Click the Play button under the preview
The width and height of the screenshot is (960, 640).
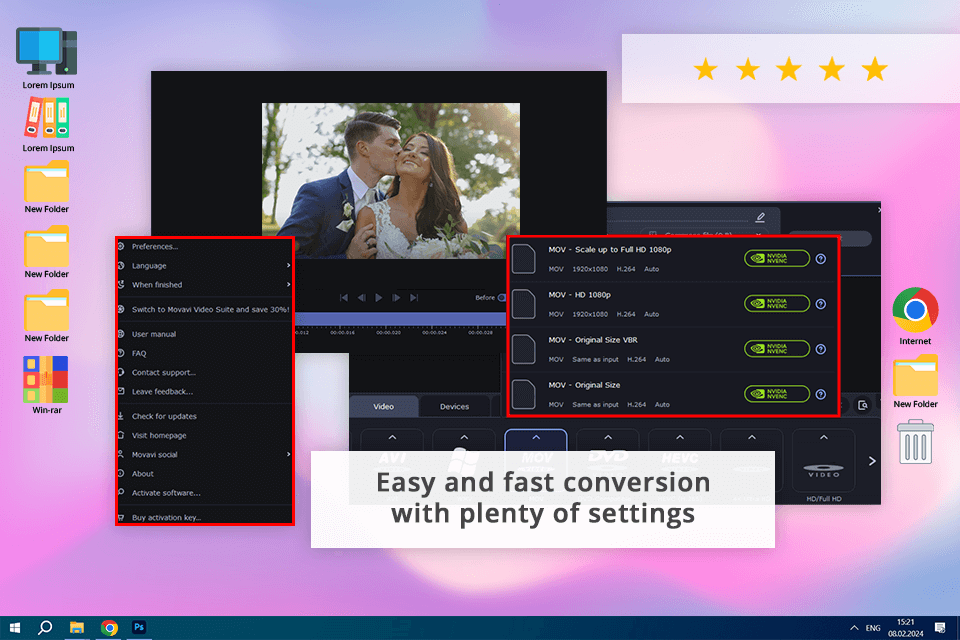pos(379,298)
